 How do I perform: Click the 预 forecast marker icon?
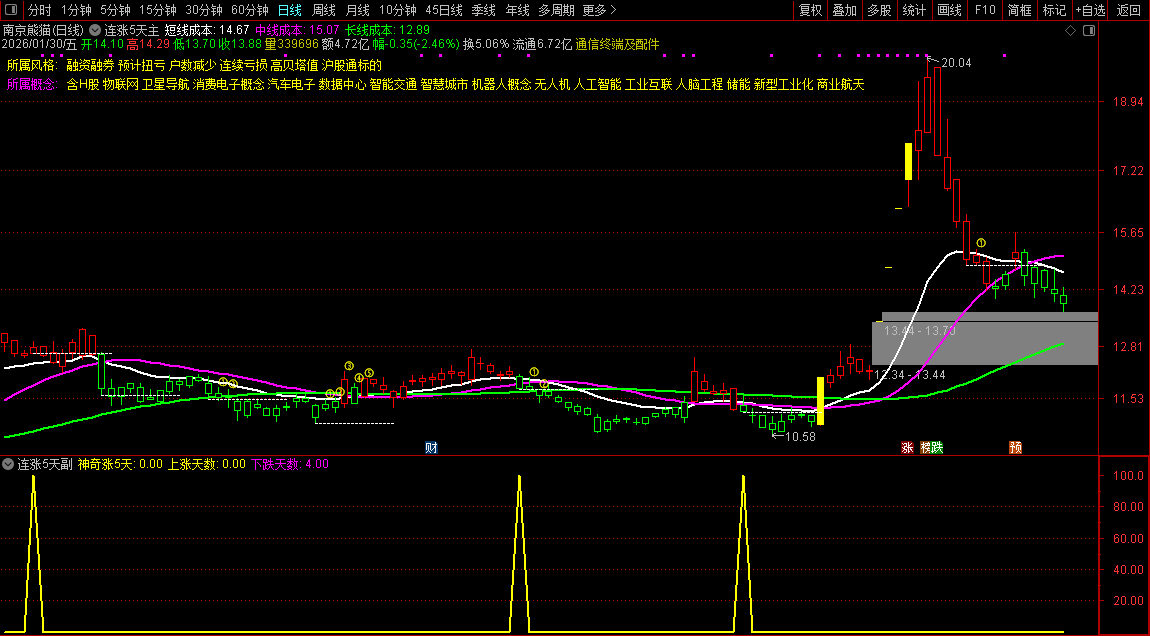click(x=1015, y=447)
